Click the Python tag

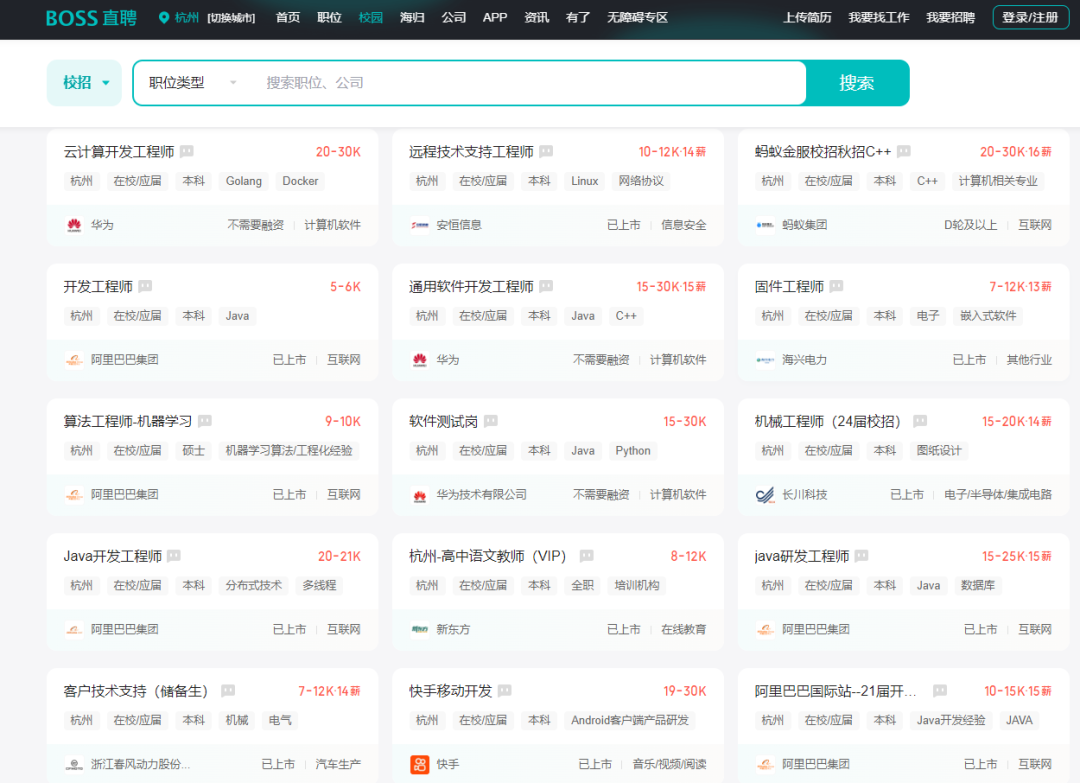pyautogui.click(x=633, y=451)
